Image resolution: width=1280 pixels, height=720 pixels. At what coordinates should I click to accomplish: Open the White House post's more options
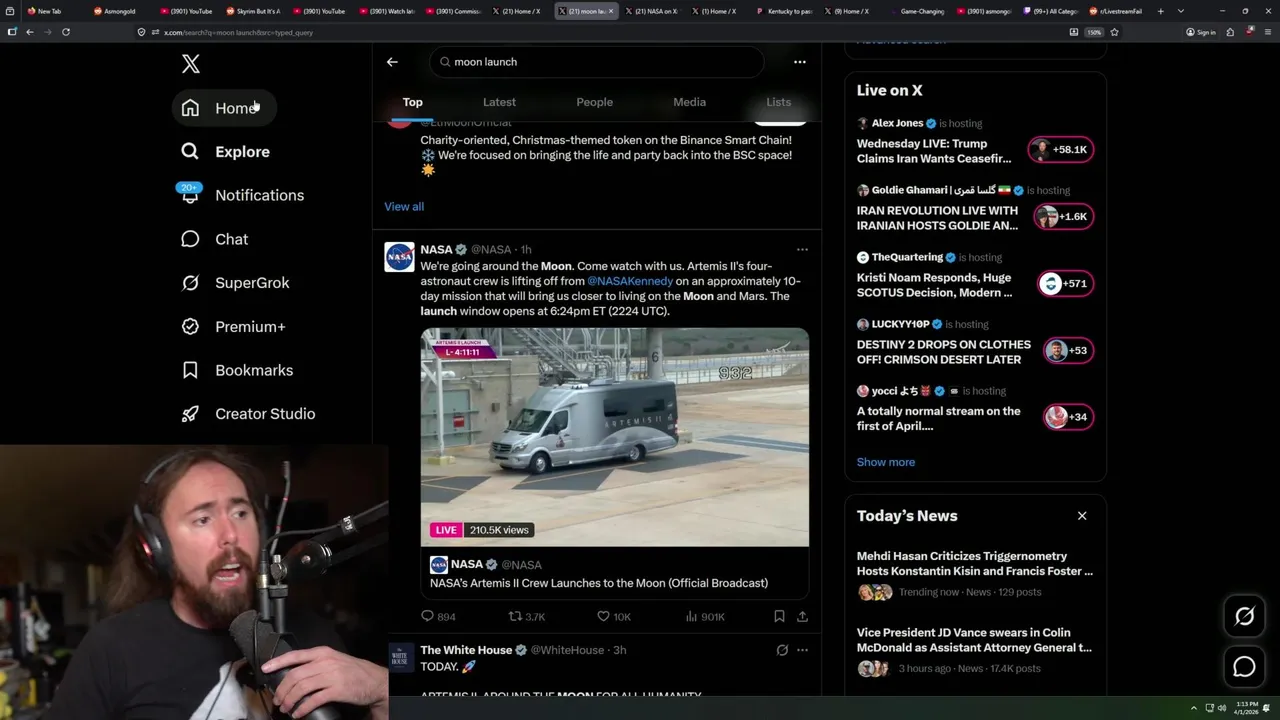pos(802,650)
